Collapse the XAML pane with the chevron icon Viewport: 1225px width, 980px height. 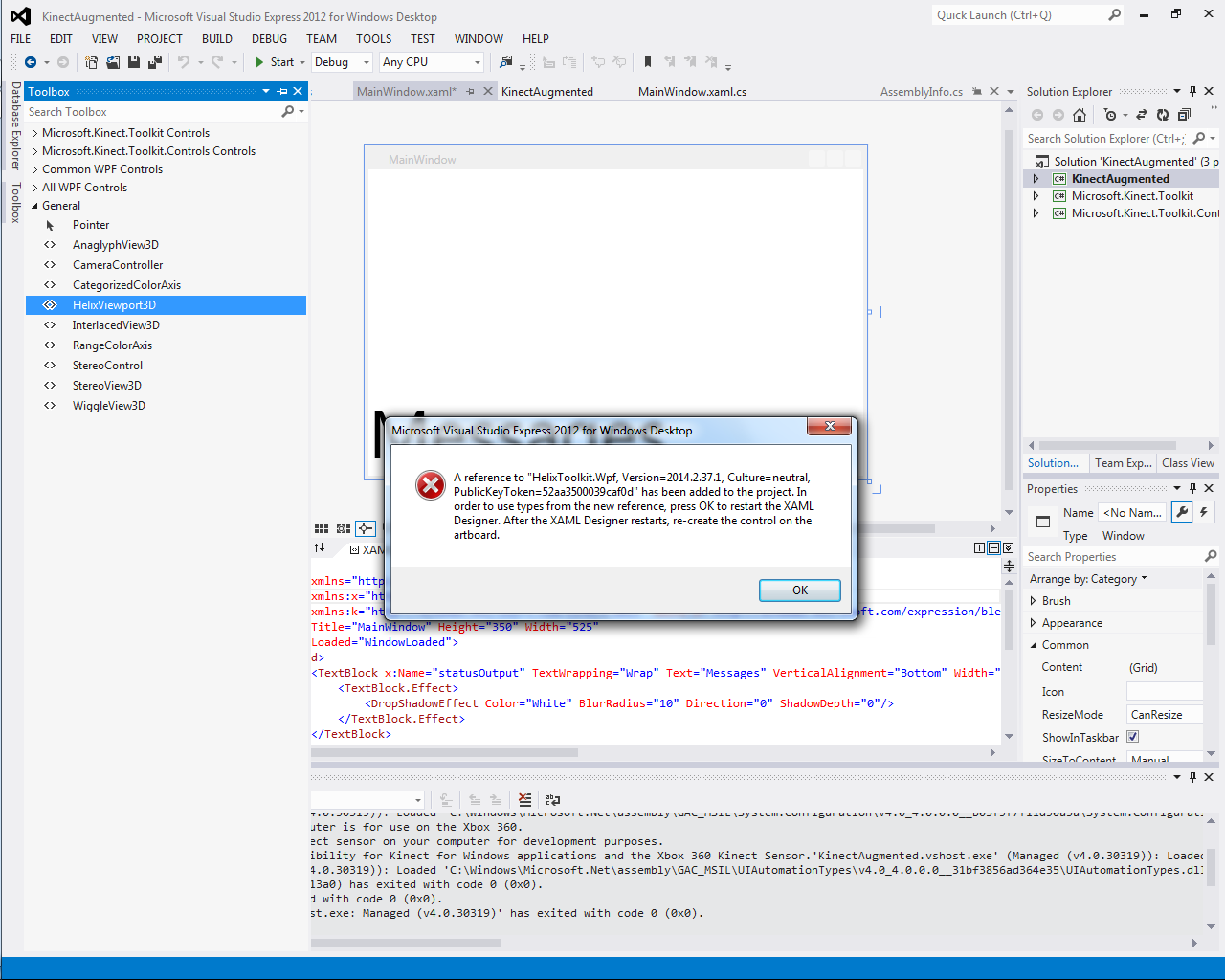tap(1008, 548)
